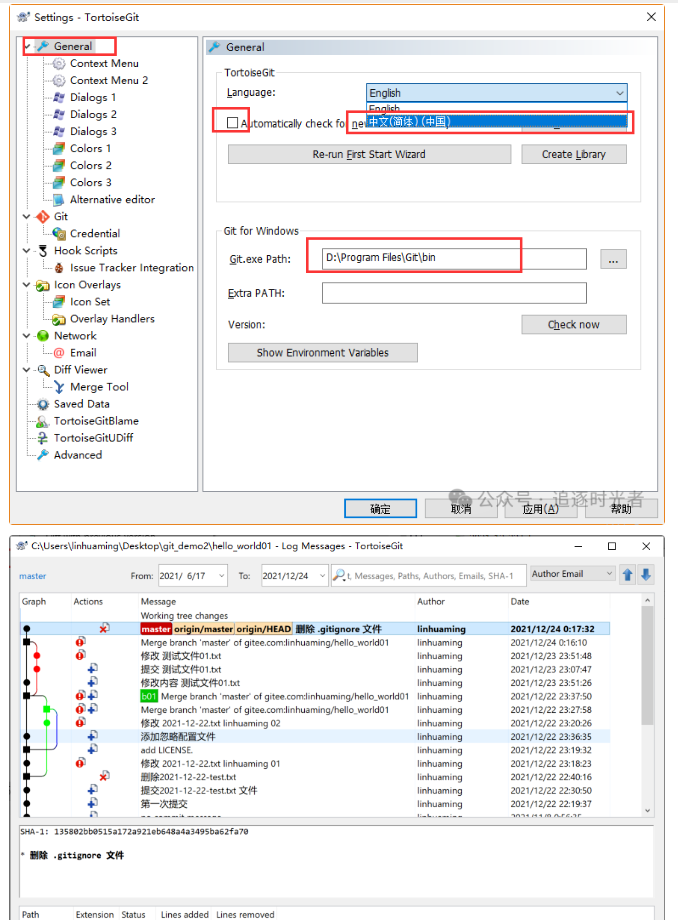
Task: Collapse the Git tree node
Action: 26,217
